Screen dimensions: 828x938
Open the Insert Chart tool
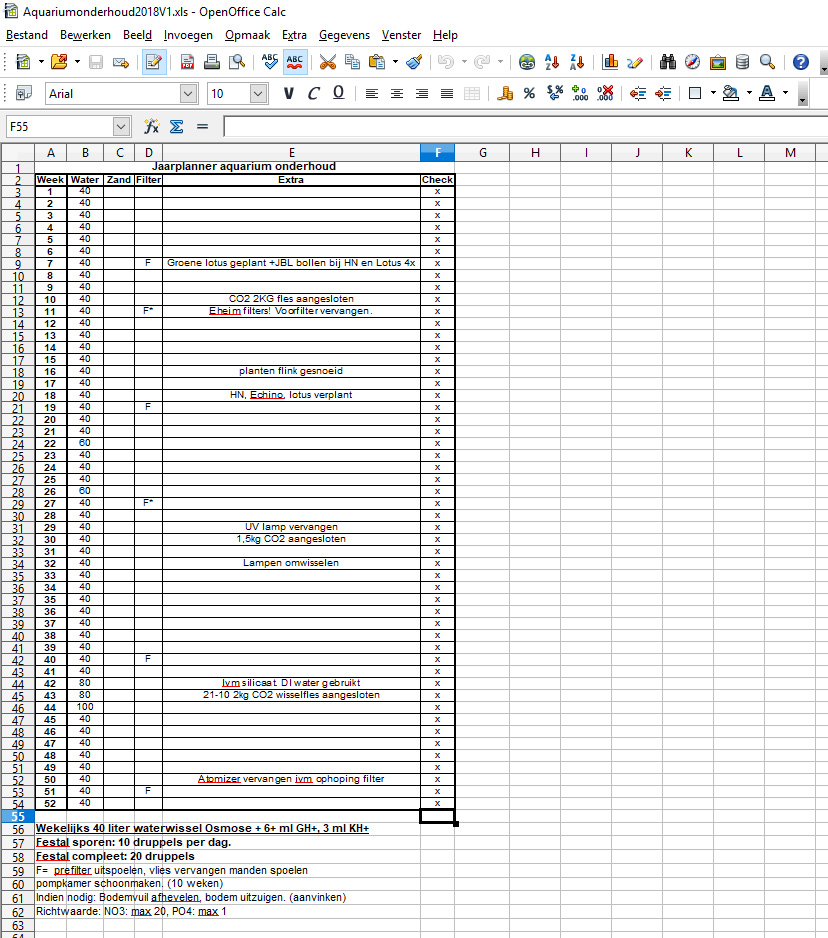tap(610, 62)
